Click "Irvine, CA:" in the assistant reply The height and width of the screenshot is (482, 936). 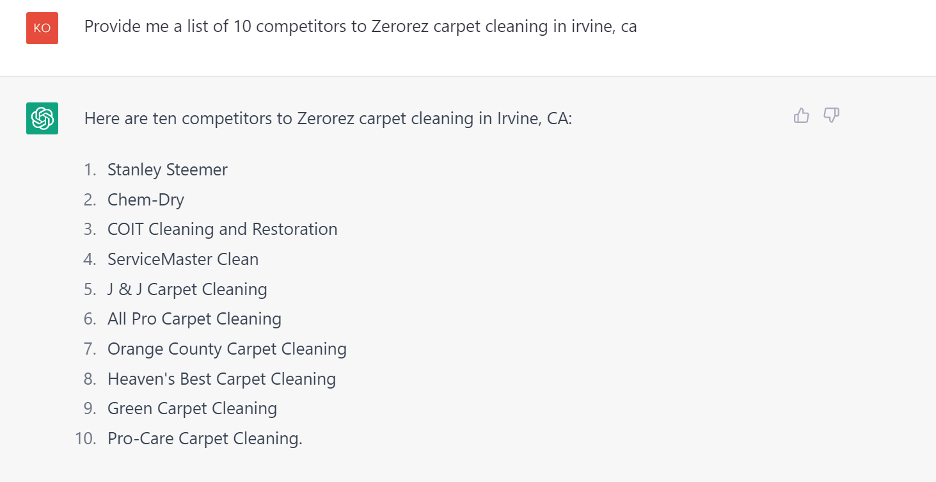[x=534, y=118]
